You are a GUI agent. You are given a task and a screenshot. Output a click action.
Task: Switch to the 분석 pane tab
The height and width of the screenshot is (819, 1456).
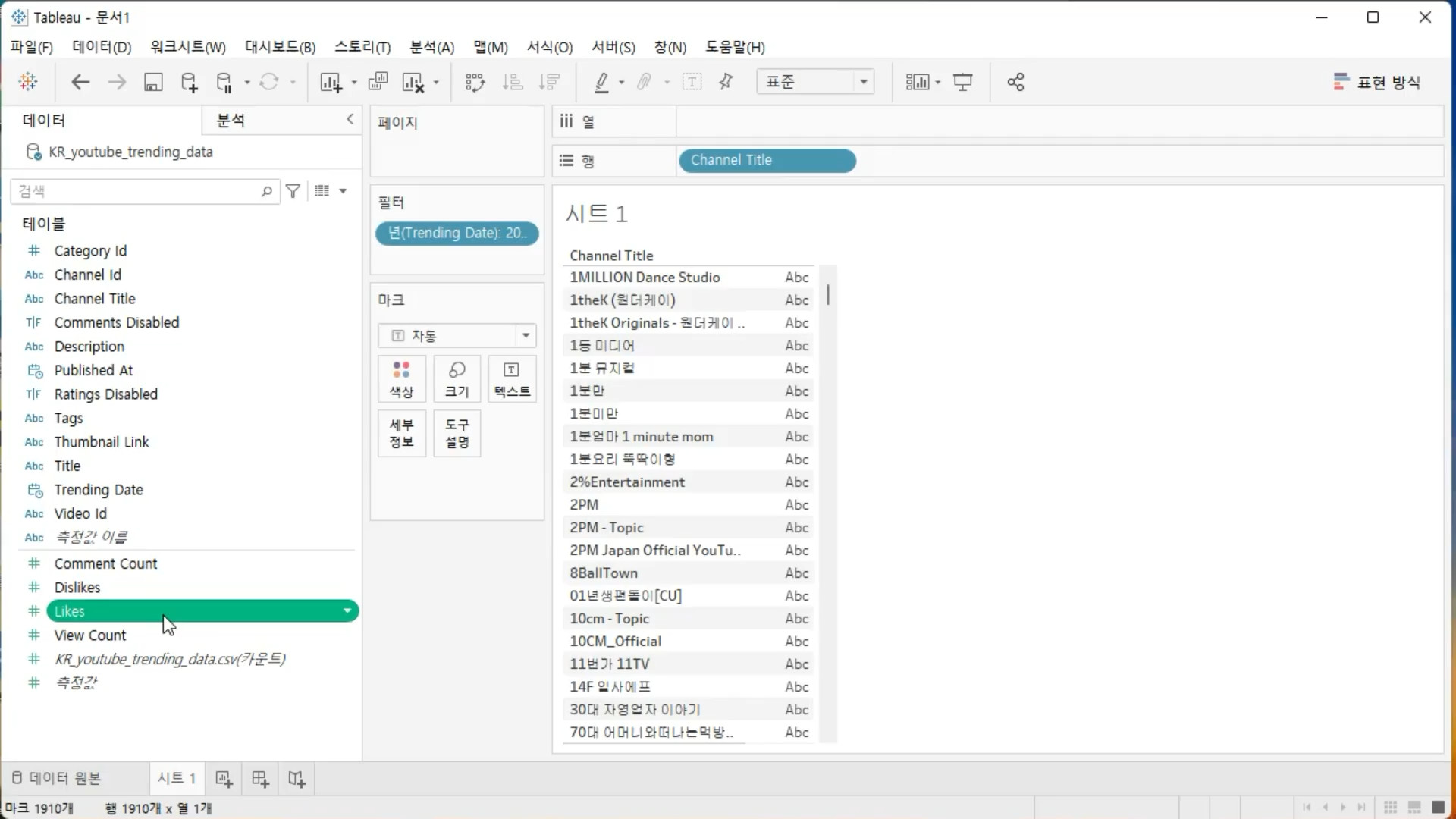231,120
